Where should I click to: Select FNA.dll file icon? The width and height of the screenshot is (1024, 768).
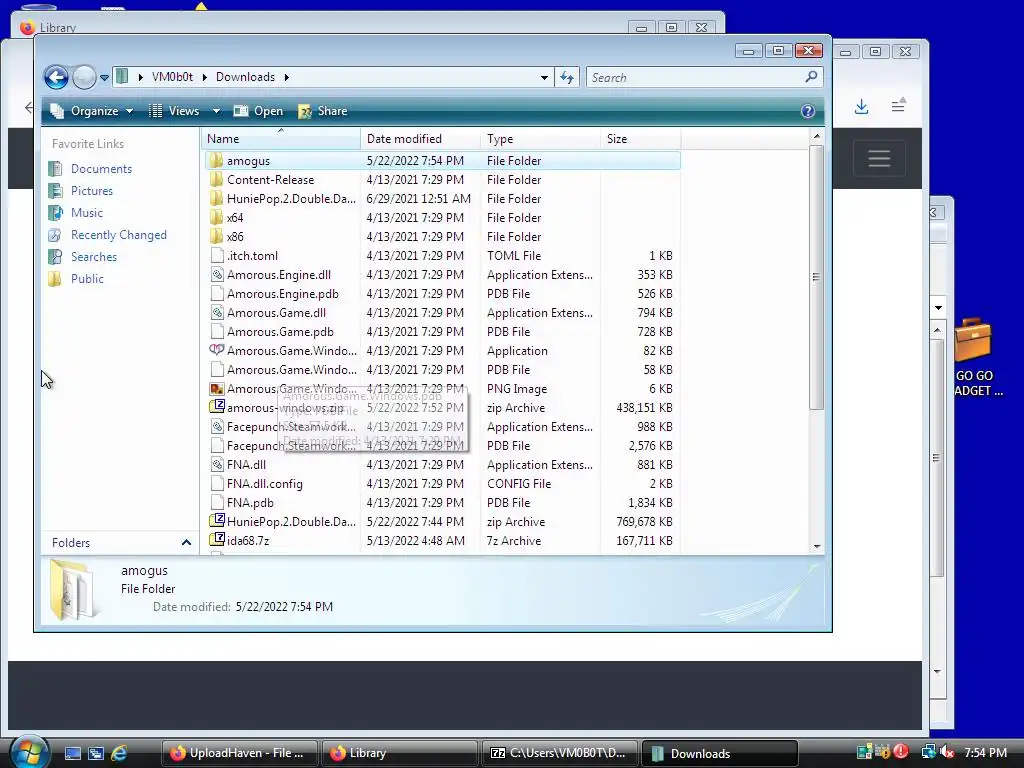(217, 464)
